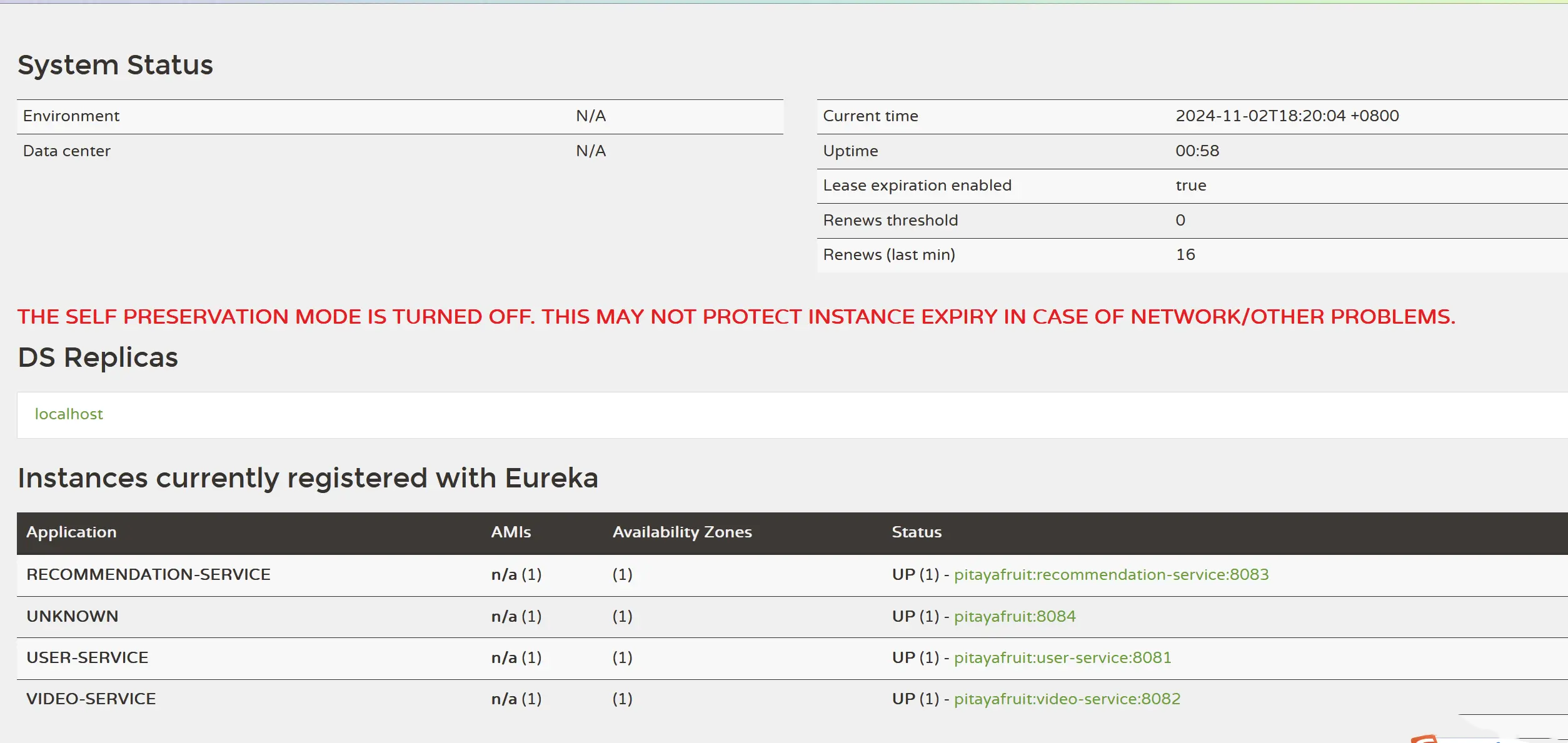Open the localhost replica link
Image resolution: width=1568 pixels, height=743 pixels.
[x=69, y=414]
